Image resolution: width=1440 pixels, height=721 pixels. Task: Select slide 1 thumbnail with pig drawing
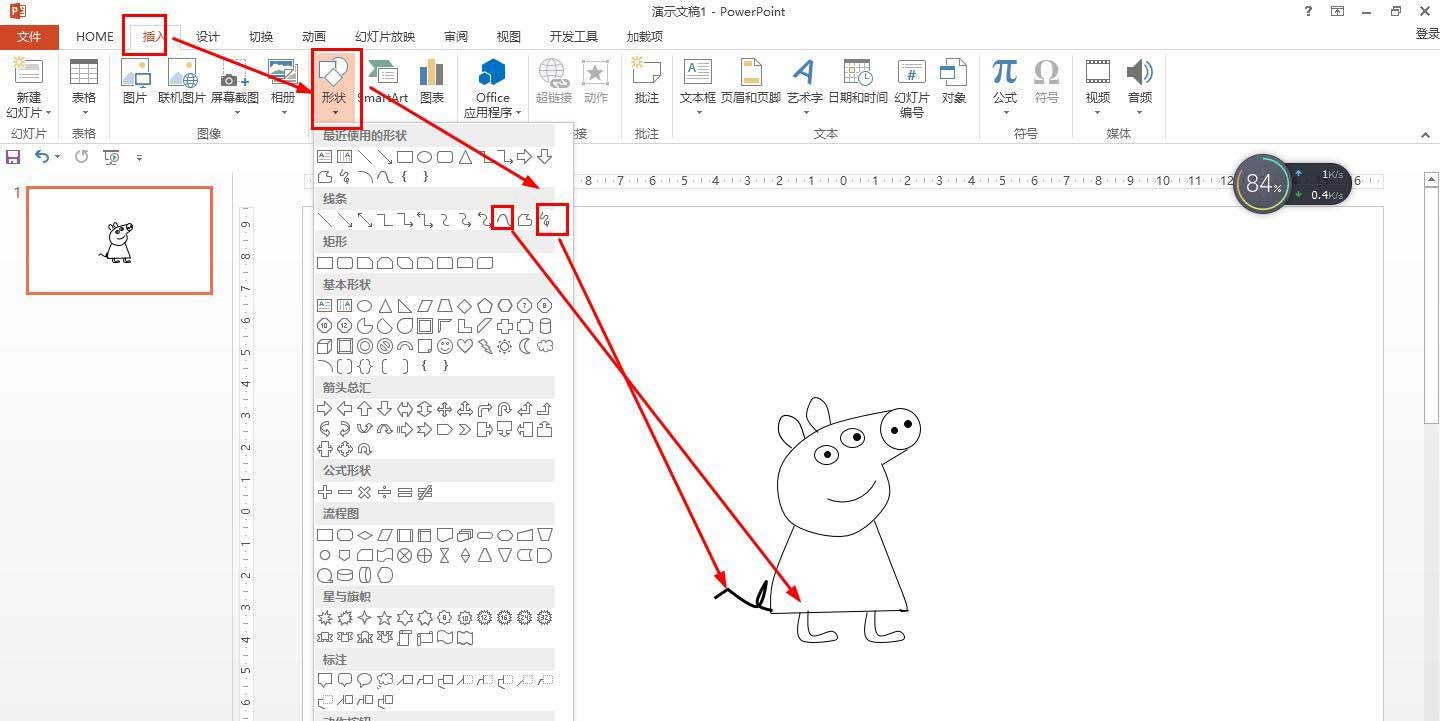coord(119,241)
